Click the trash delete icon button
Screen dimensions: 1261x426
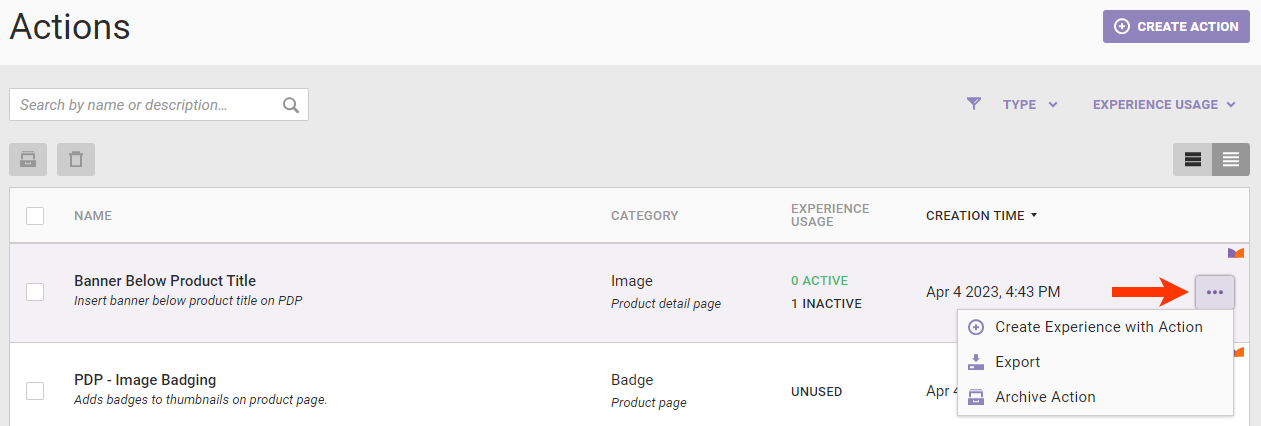point(76,159)
